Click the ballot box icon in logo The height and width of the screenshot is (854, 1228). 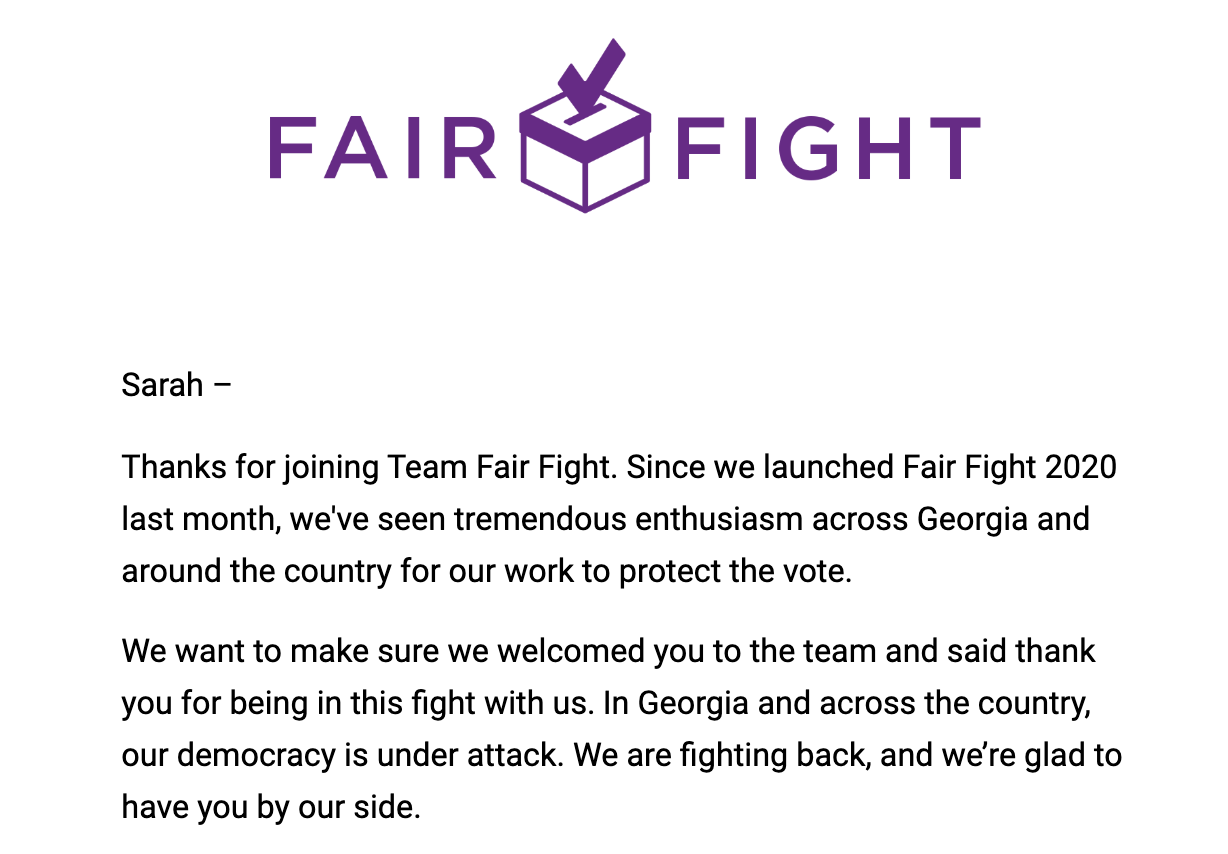(x=585, y=160)
